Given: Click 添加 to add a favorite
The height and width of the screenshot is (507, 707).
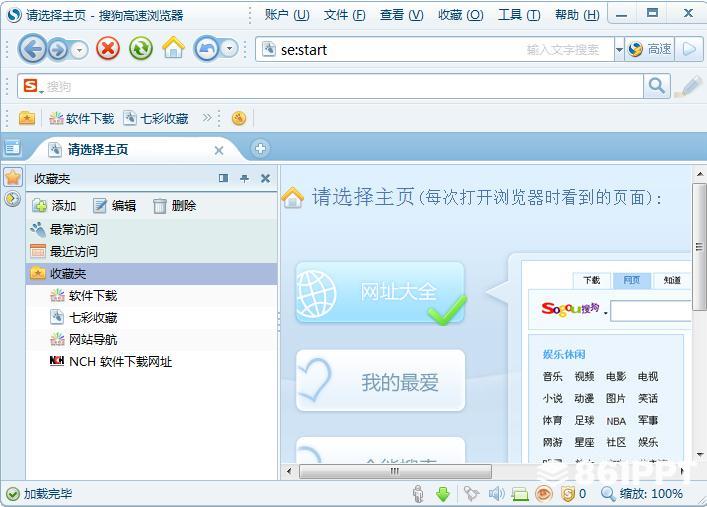Looking at the screenshot, I should (54, 206).
